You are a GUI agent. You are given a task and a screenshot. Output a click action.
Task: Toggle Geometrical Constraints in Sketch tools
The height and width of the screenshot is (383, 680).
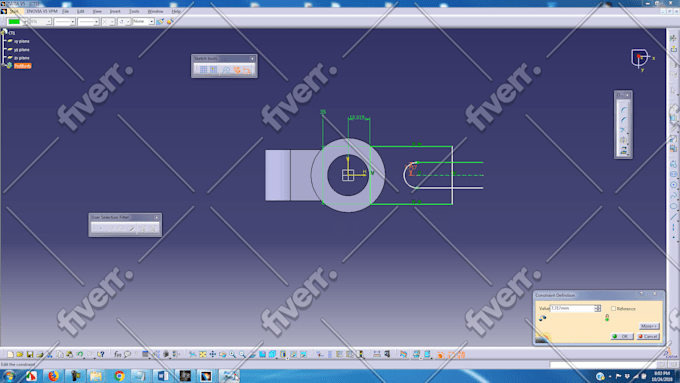pyautogui.click(x=237, y=70)
